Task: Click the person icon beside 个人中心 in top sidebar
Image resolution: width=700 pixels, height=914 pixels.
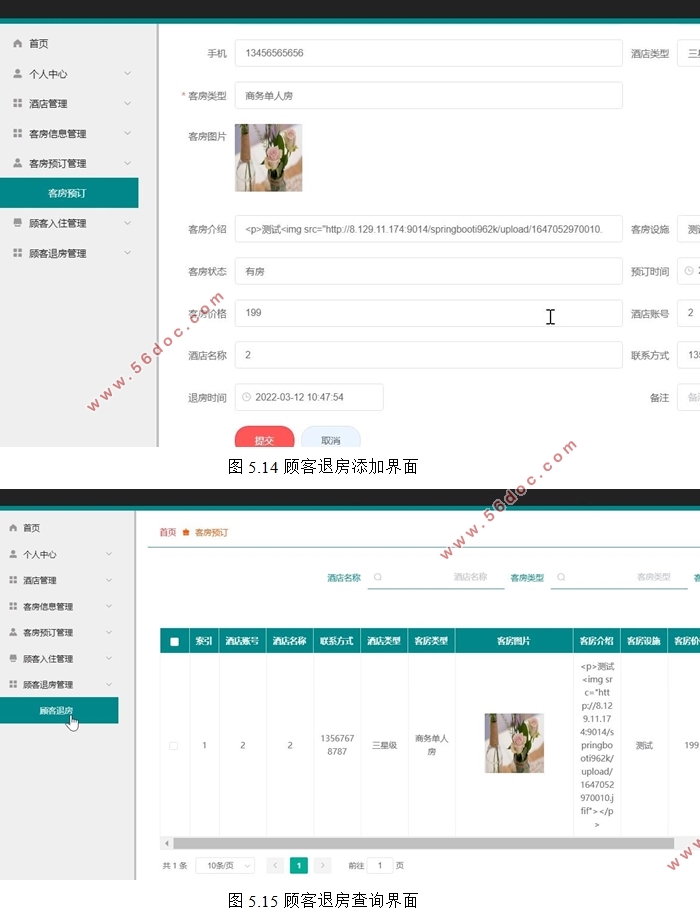Action: coord(17,74)
